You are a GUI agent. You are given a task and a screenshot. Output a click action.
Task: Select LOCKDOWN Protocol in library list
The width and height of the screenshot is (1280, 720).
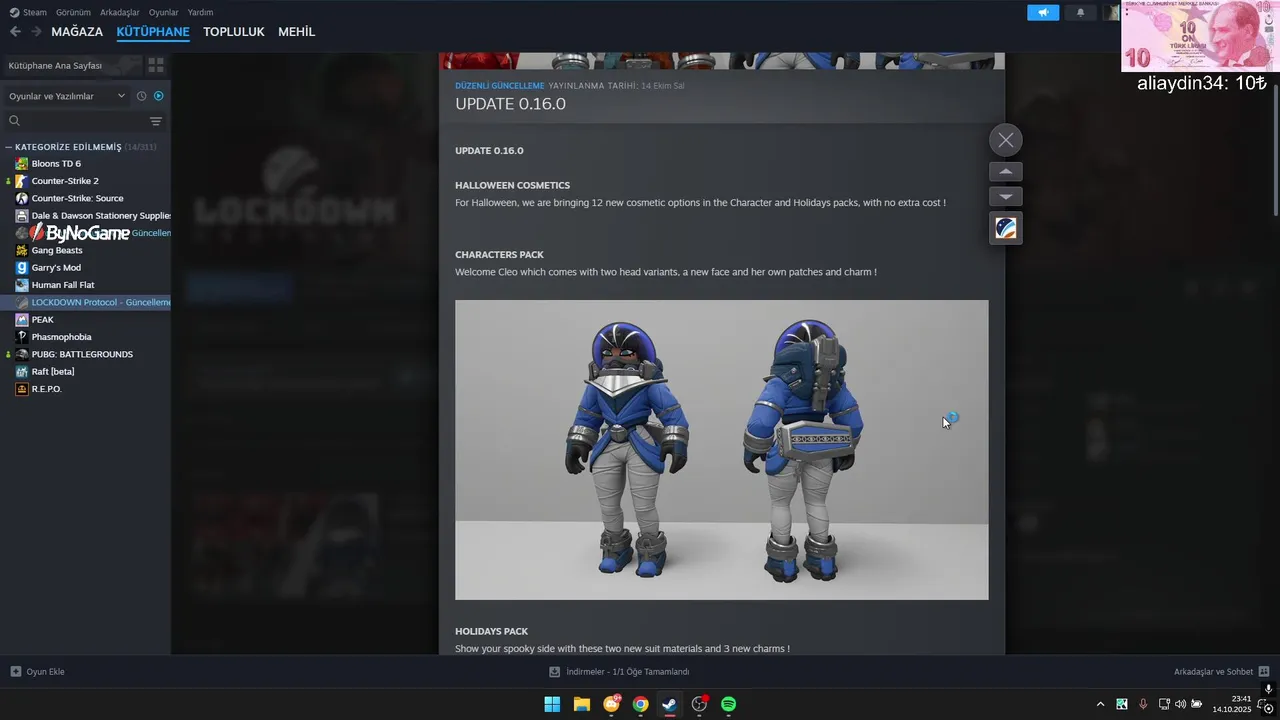pos(86,302)
